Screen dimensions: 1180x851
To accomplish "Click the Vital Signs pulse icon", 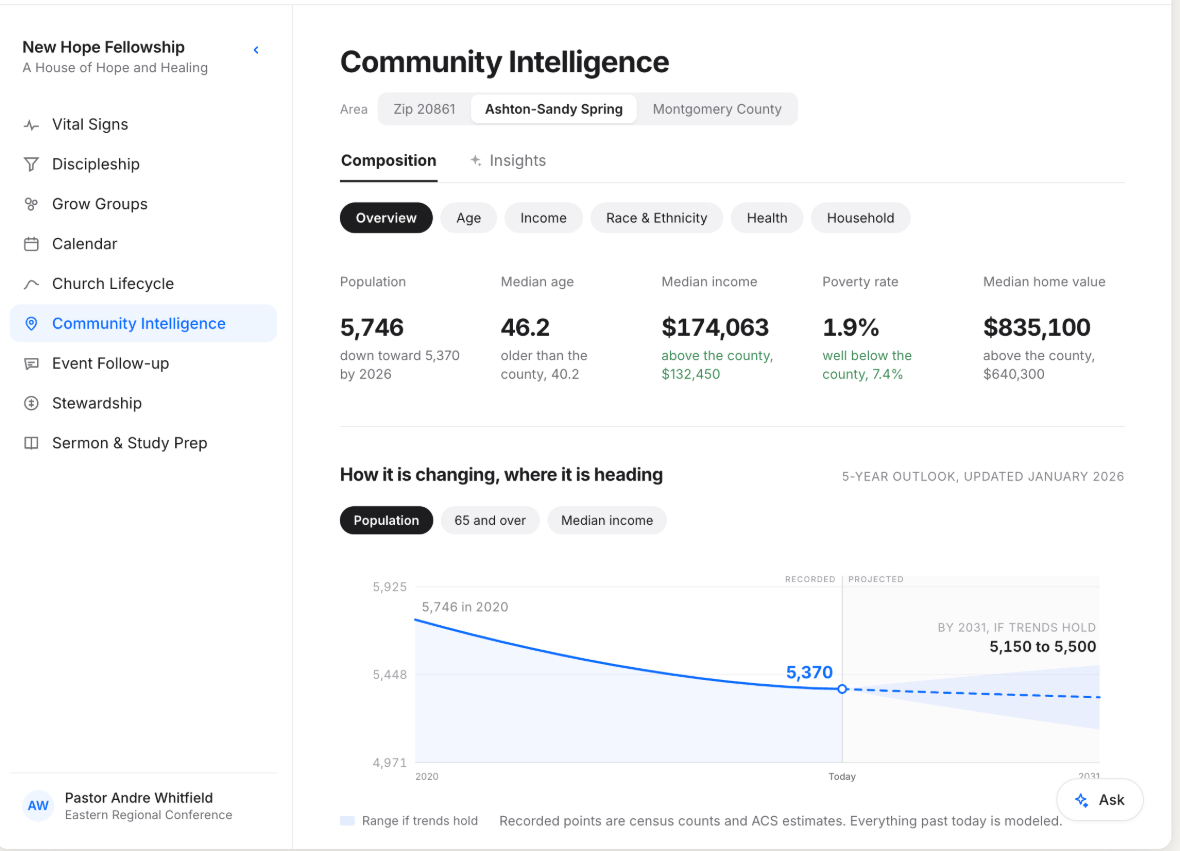I will point(31,125).
